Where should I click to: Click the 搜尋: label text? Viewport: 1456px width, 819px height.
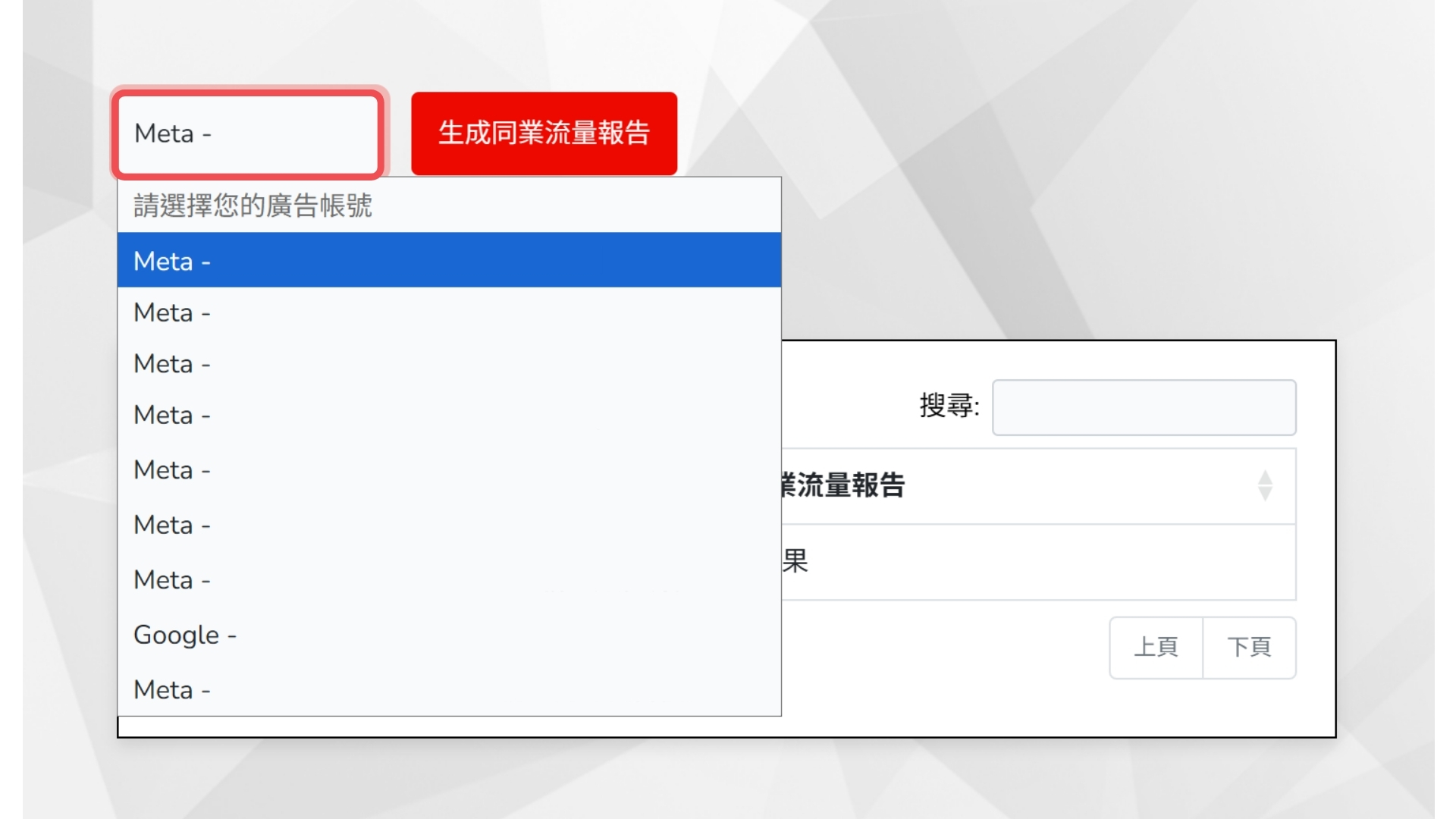(949, 406)
